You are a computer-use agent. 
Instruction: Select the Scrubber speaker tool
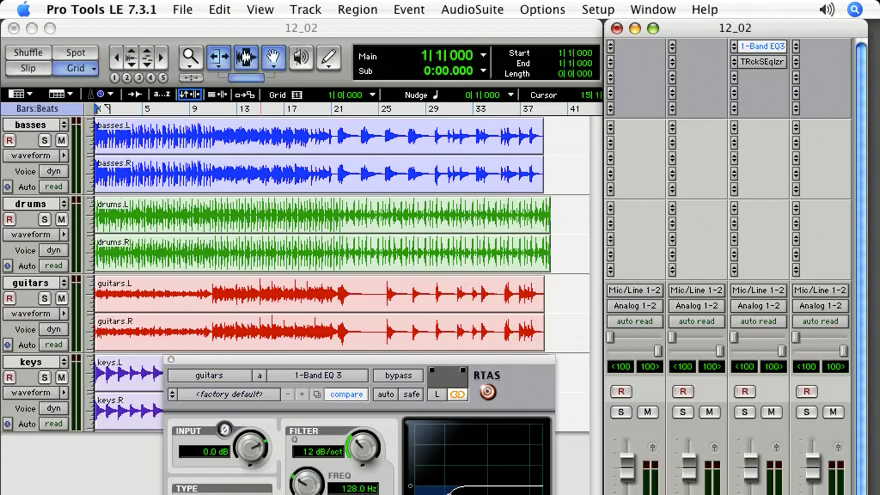pyautogui.click(x=301, y=57)
